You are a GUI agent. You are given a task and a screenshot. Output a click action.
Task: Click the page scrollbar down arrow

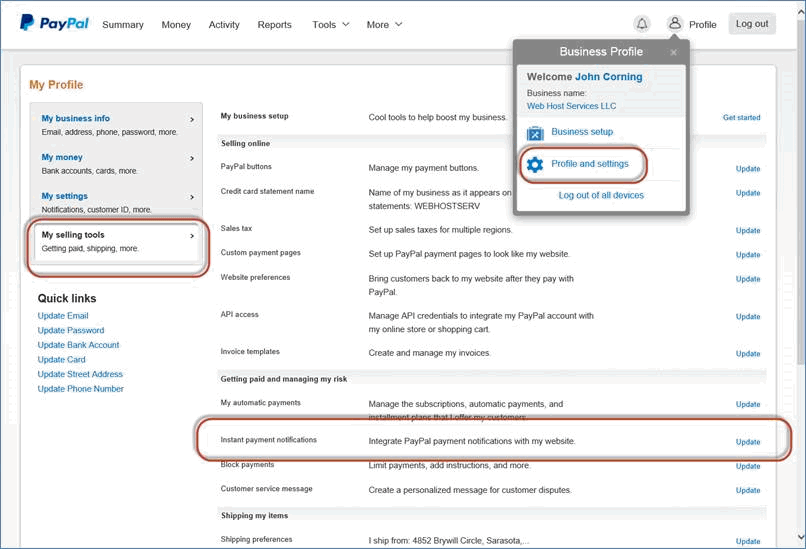point(801,538)
